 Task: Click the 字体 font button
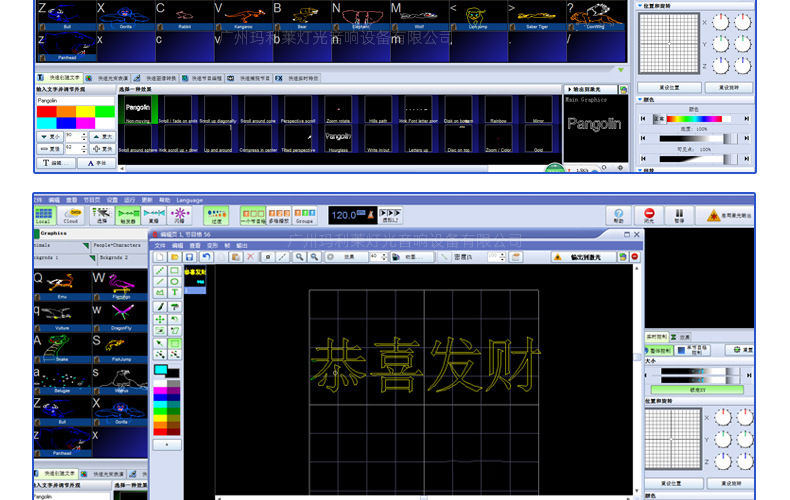pos(97,163)
